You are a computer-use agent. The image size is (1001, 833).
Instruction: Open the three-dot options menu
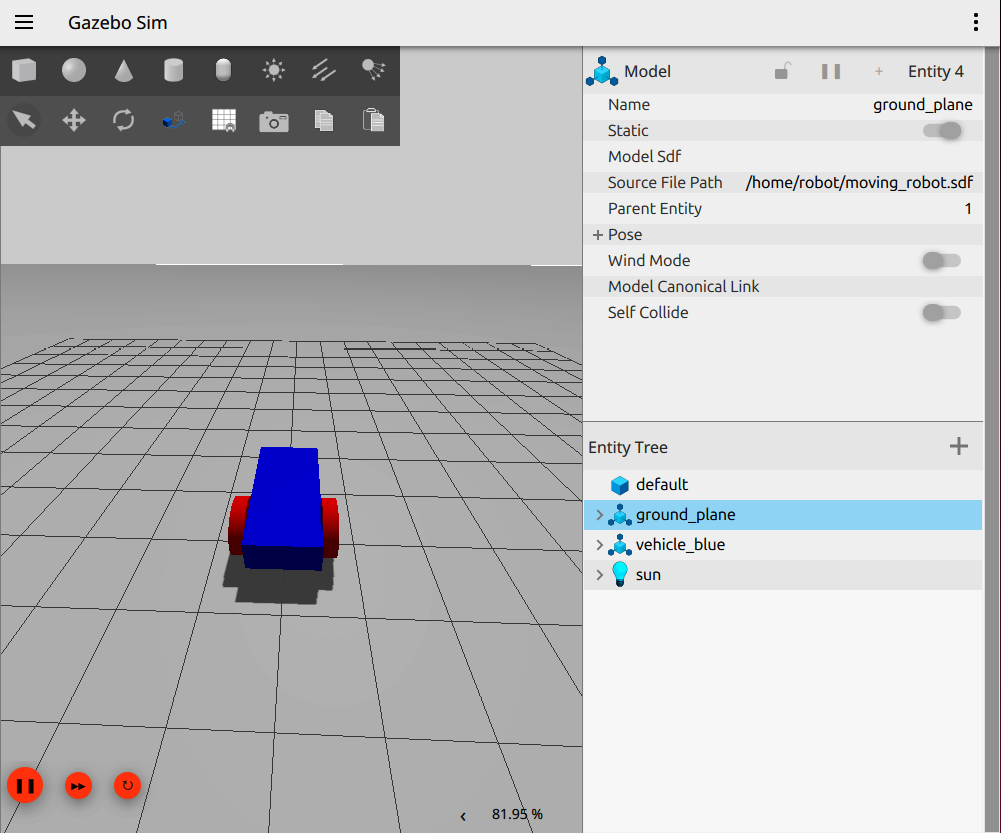pyautogui.click(x=975, y=21)
